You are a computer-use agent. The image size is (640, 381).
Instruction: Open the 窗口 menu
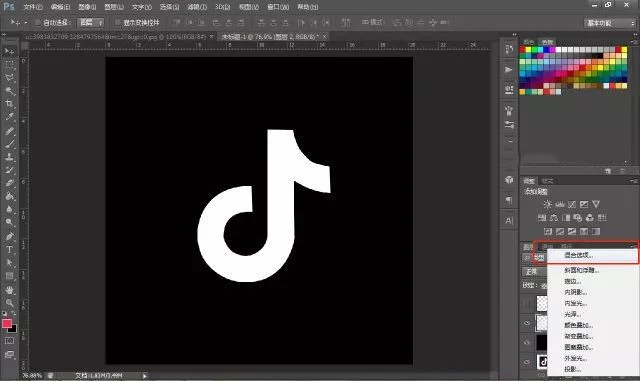278,7
